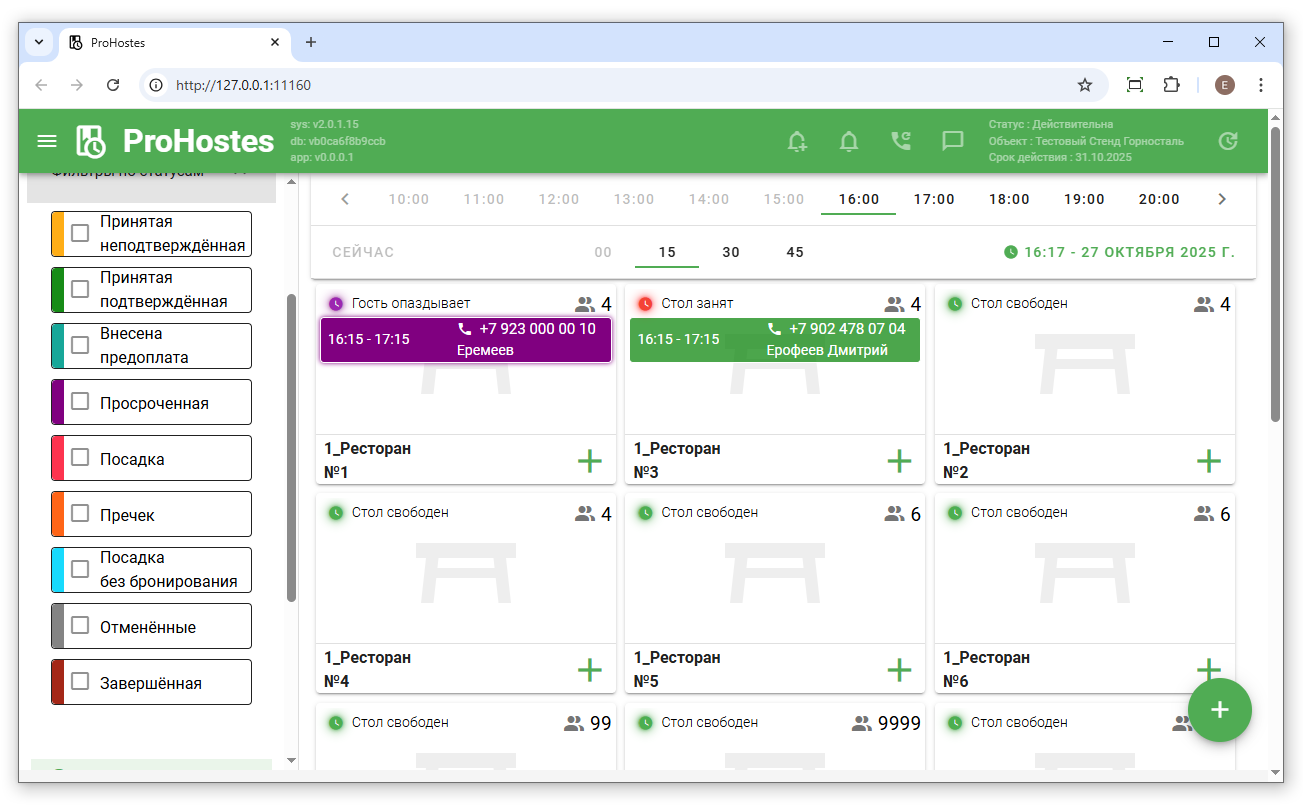Click the purple Еремеев reservation block
Viewport: 1303px width, 810px height.
465,340
